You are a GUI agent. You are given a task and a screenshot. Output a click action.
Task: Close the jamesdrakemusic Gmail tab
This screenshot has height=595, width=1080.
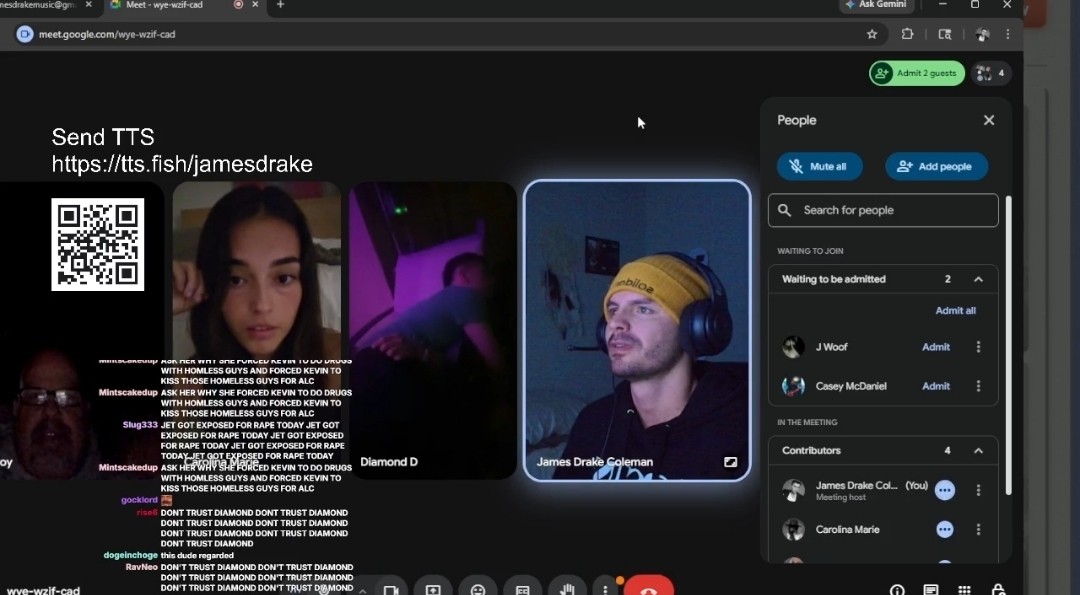(88, 5)
